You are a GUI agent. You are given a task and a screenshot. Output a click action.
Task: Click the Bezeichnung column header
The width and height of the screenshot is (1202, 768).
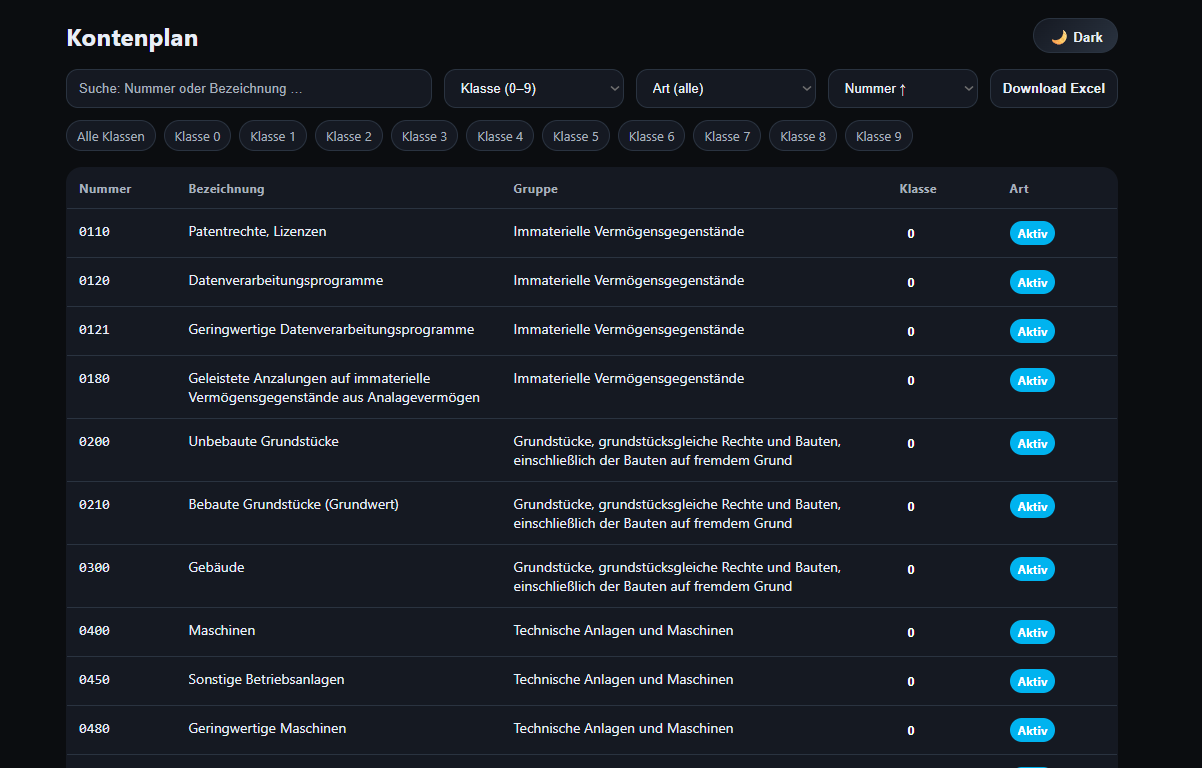click(226, 189)
